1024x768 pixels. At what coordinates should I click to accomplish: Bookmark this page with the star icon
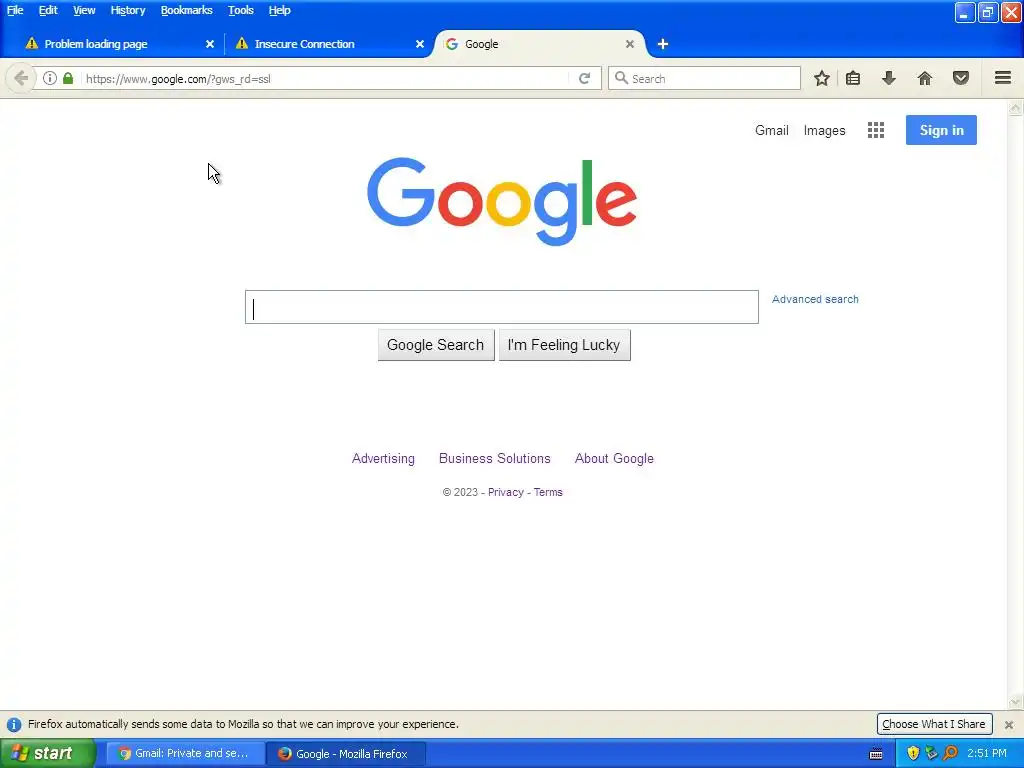pyautogui.click(x=822, y=78)
